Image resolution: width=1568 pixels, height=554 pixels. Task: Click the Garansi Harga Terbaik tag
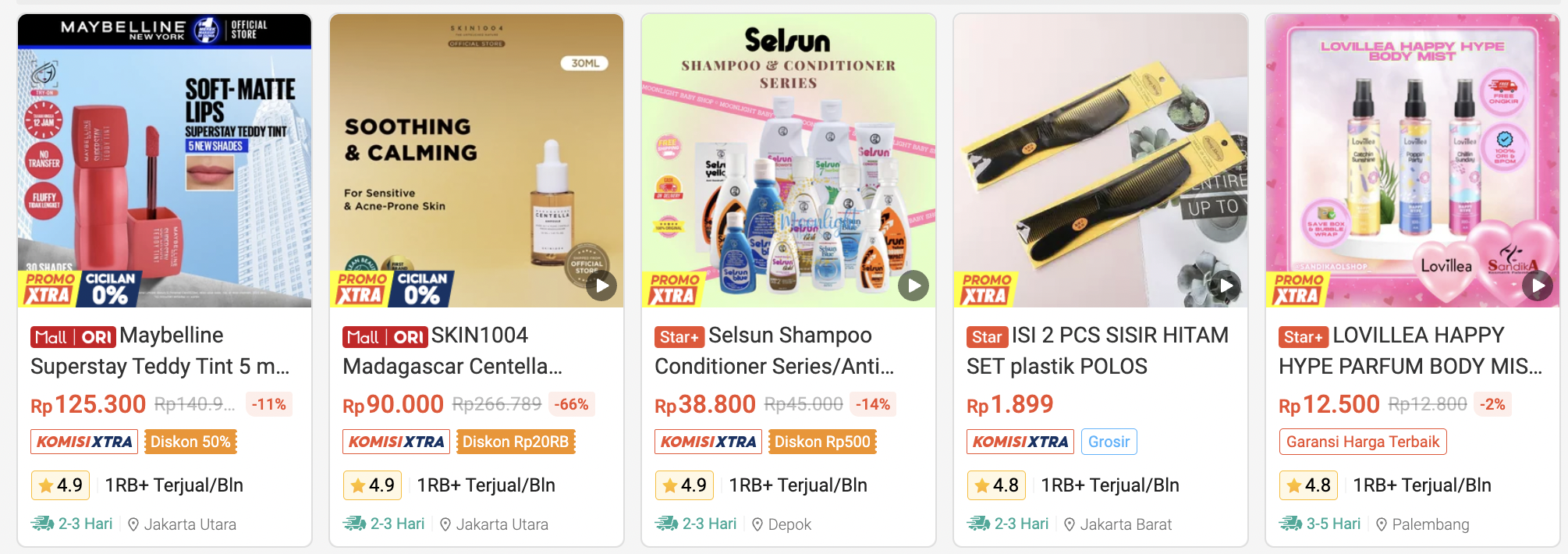[1363, 442]
